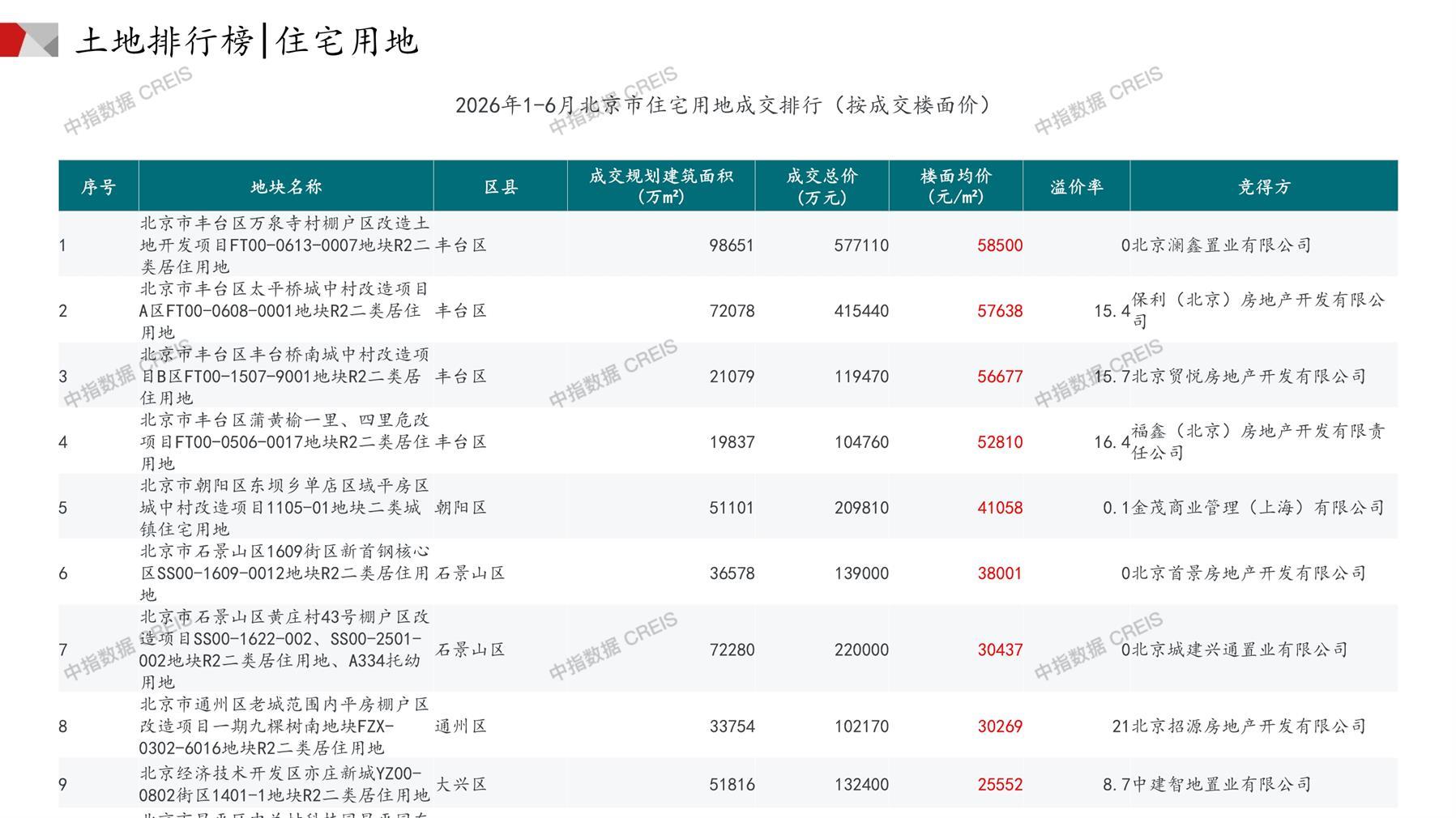This screenshot has width=1456, height=818.
Task: Select the "区县" column header
Action: (x=501, y=187)
